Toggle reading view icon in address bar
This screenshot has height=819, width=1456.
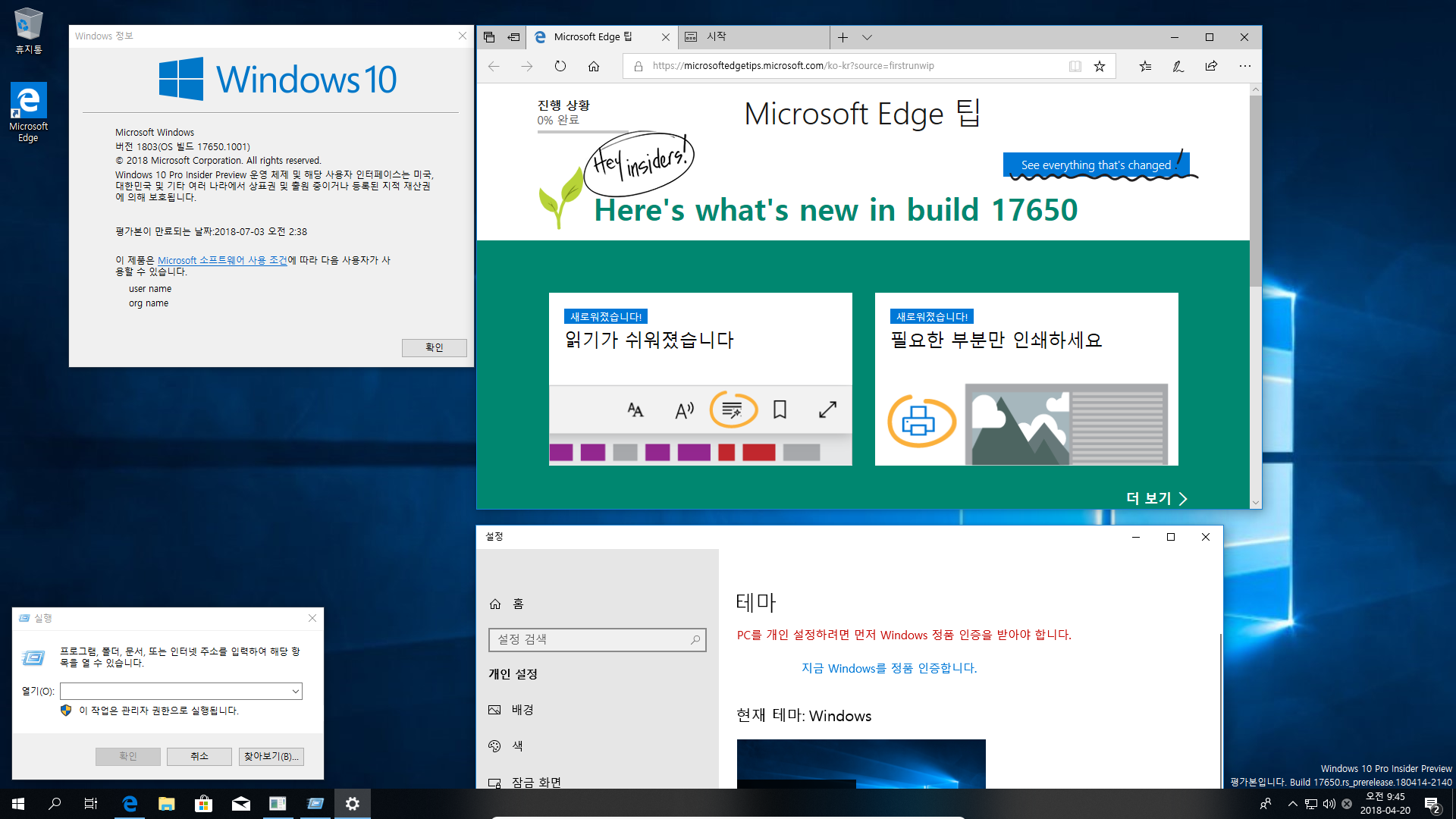click(x=1075, y=66)
